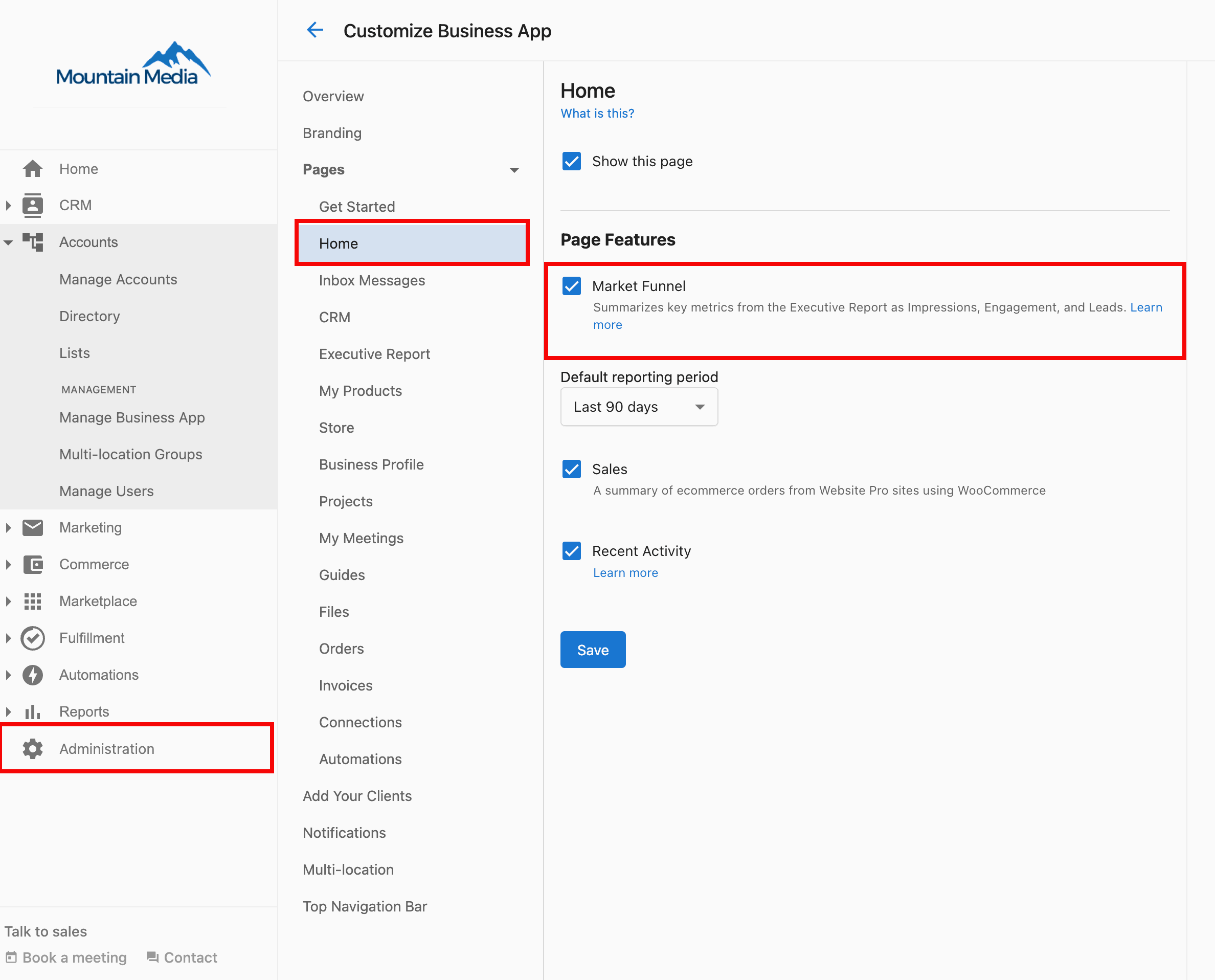Viewport: 1215px width, 980px height.
Task: Select the Invoices page
Action: point(345,685)
